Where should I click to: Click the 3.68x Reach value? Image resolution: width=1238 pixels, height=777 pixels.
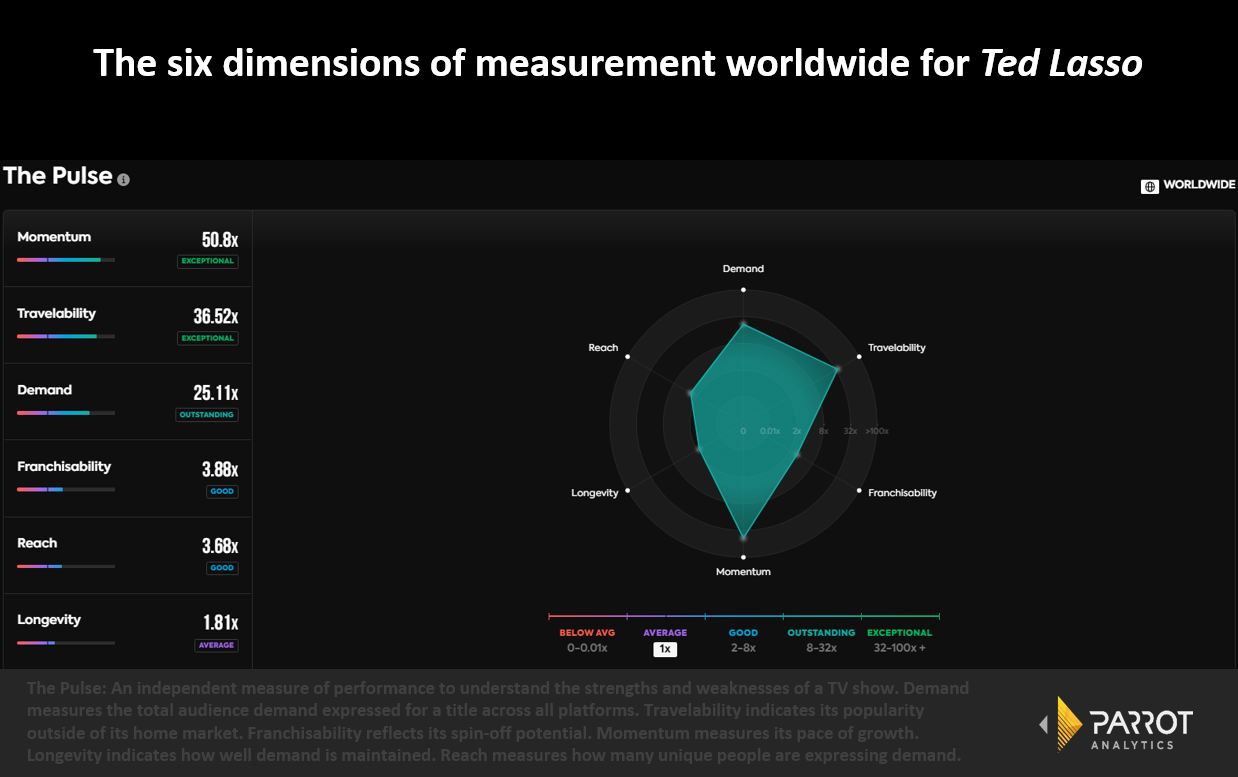point(220,547)
